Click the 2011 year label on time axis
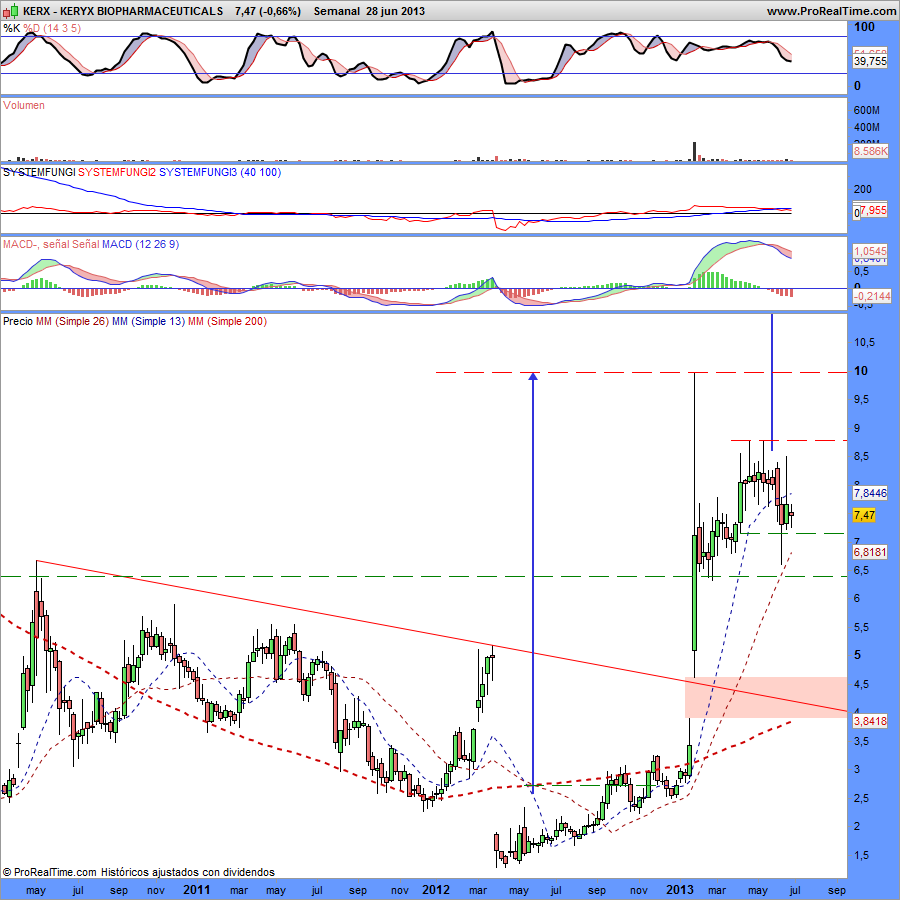 tap(196, 890)
